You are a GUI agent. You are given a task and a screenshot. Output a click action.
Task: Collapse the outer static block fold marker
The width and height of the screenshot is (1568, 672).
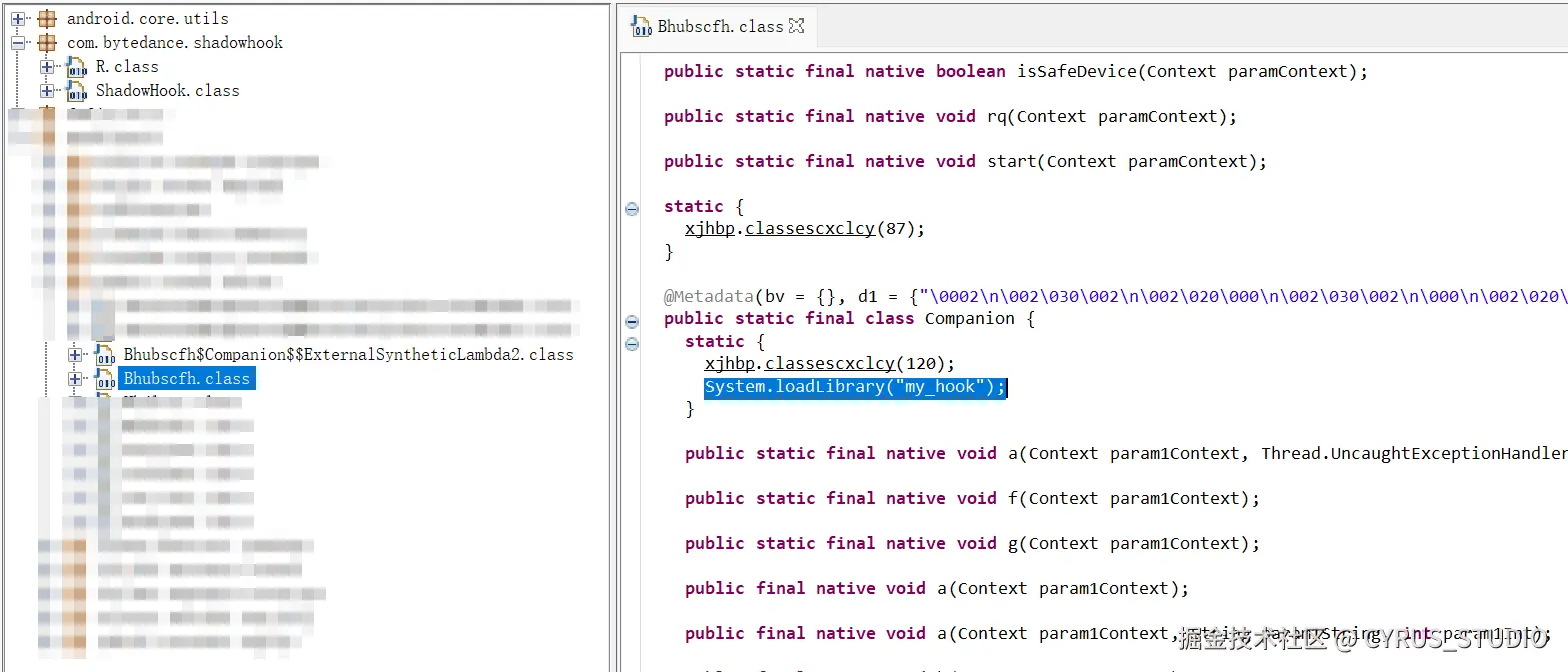pos(632,208)
